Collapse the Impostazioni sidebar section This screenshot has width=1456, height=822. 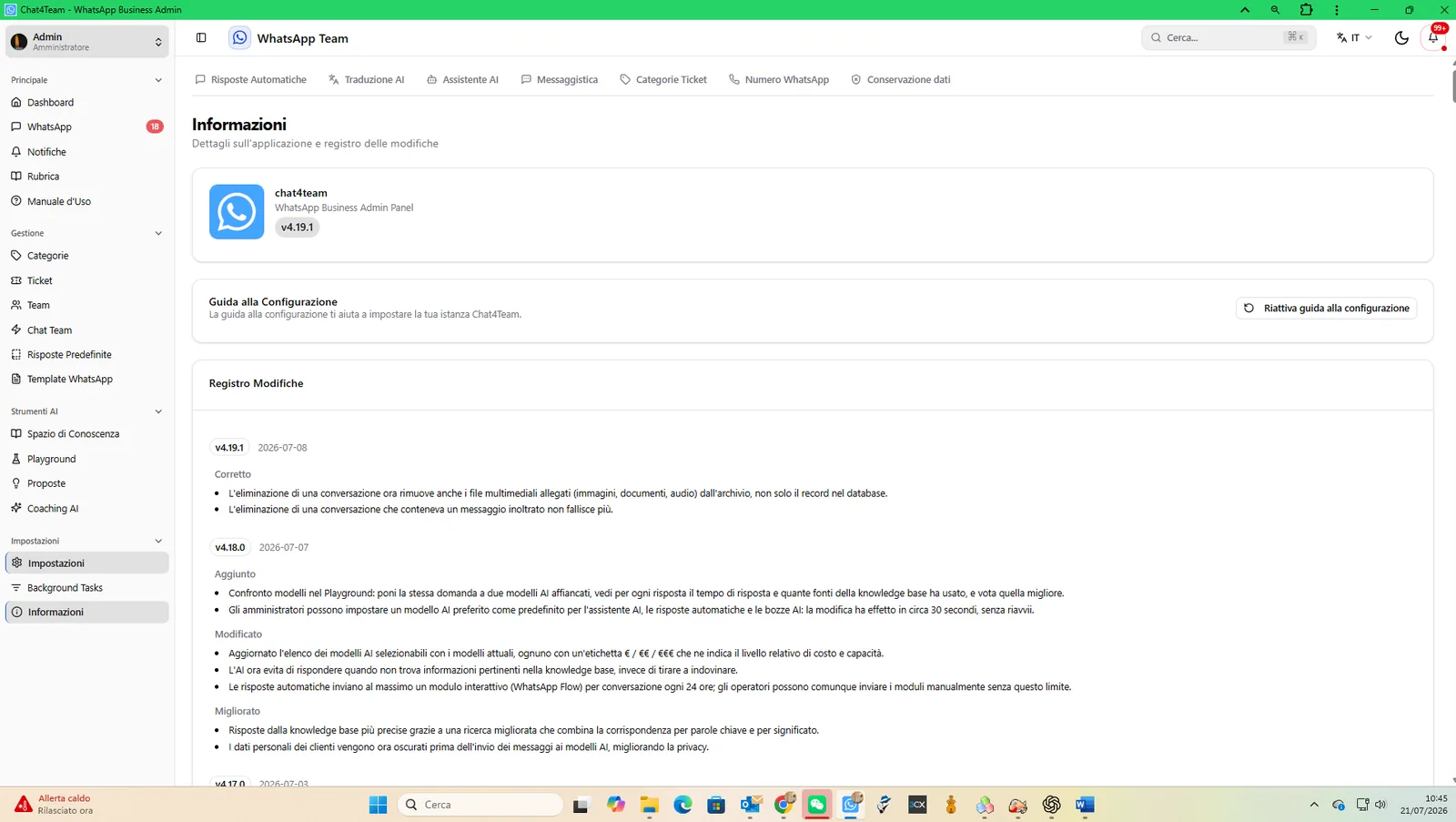pos(86,541)
